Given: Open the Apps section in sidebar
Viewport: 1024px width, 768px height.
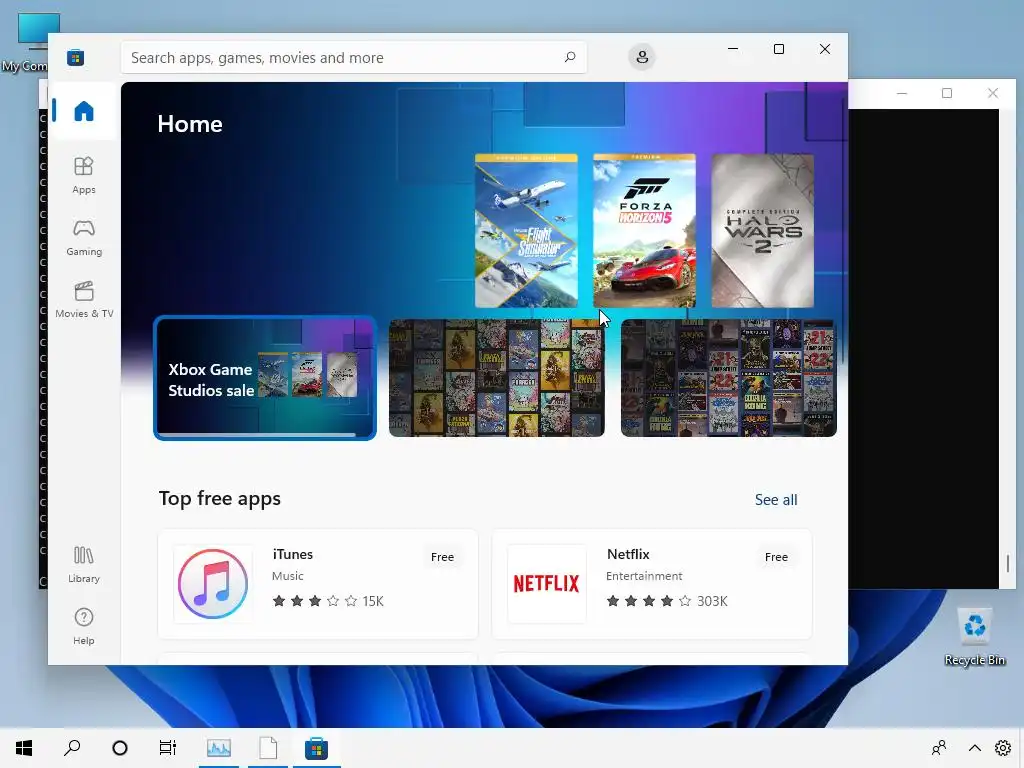Looking at the screenshot, I should pyautogui.click(x=84, y=176).
